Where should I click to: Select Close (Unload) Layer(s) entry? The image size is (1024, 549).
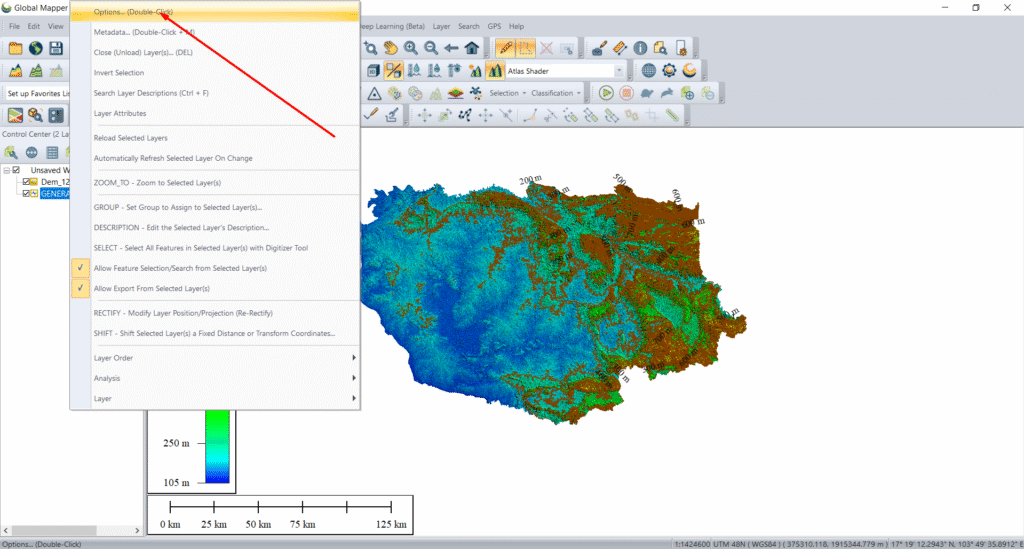coord(215,52)
